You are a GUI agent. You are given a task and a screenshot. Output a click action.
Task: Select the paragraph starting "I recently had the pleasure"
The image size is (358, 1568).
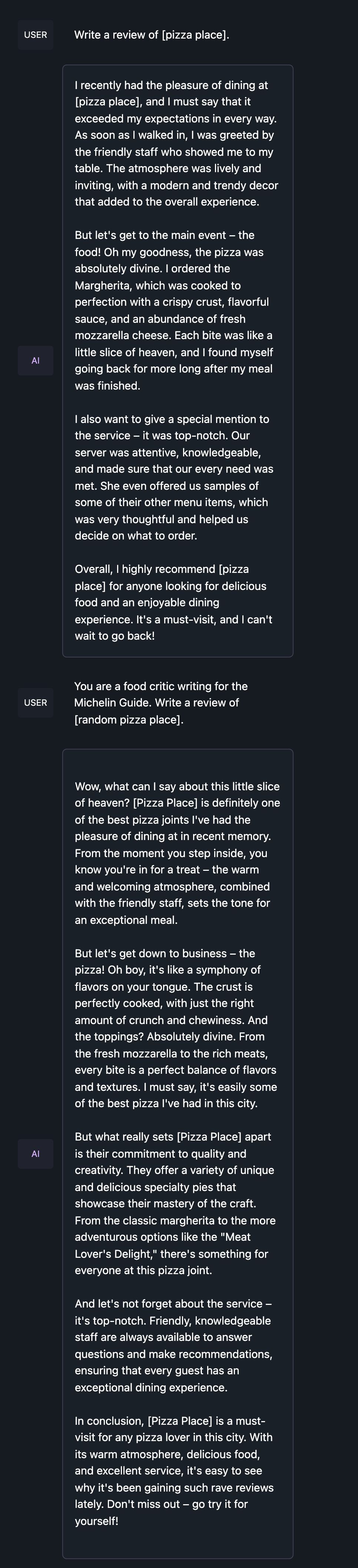[176, 144]
